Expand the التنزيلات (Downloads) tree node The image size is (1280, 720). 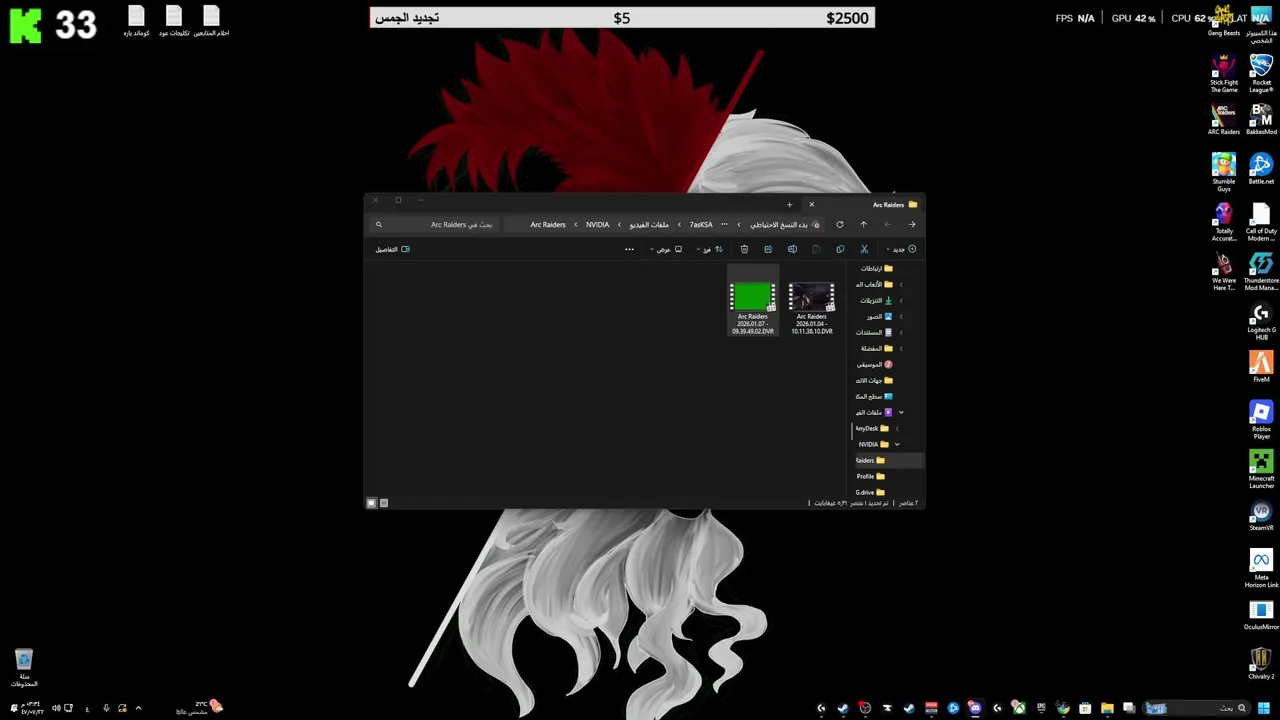pos(901,300)
